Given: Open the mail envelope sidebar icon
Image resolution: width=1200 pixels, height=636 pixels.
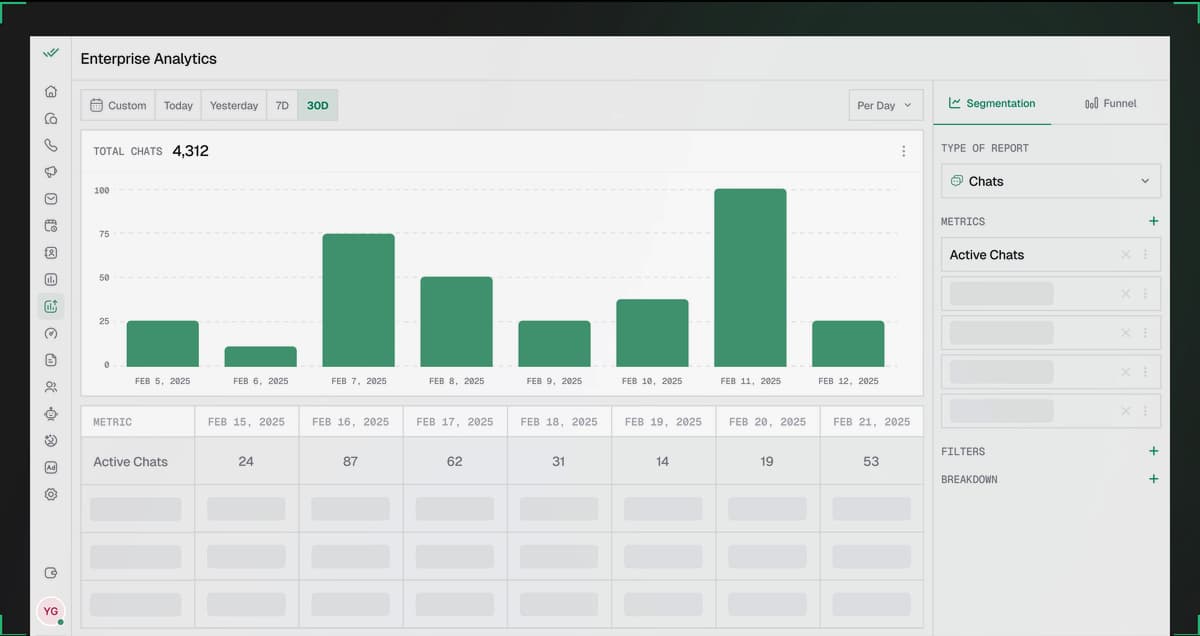Looking at the screenshot, I should 51,199.
